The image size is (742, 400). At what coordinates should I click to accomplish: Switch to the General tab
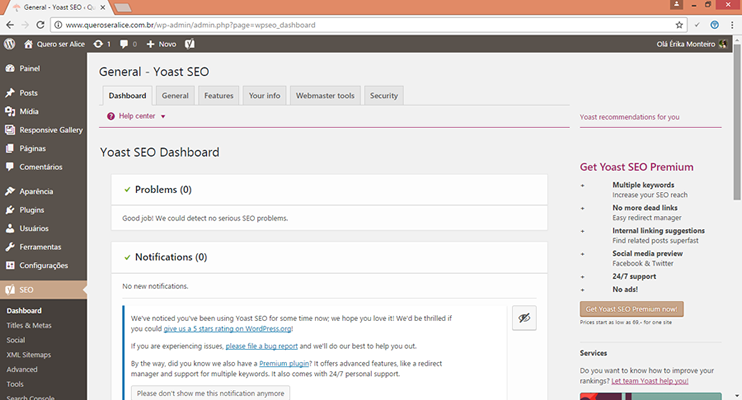pos(175,96)
